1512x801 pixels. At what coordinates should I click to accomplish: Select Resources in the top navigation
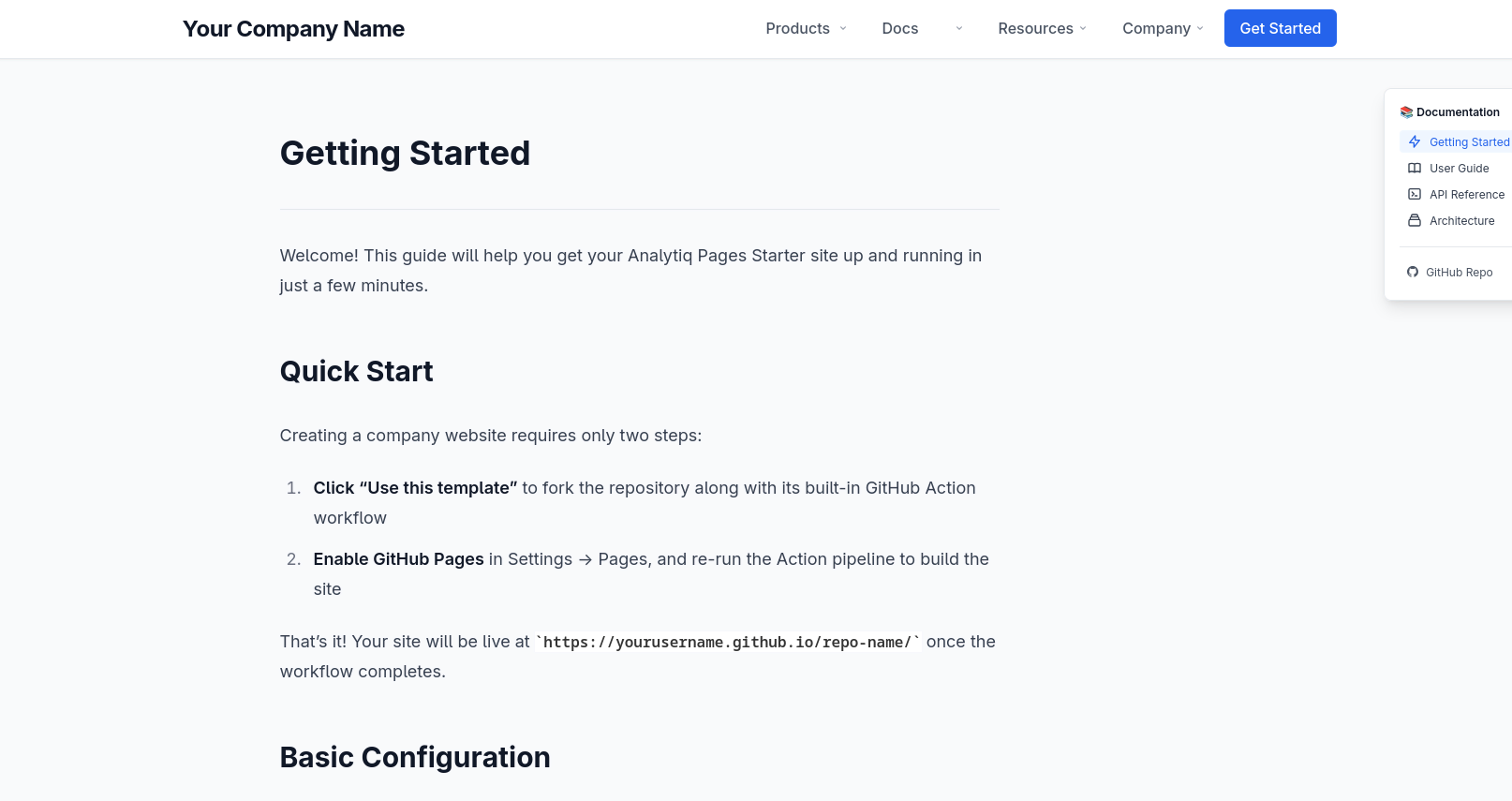(1036, 28)
